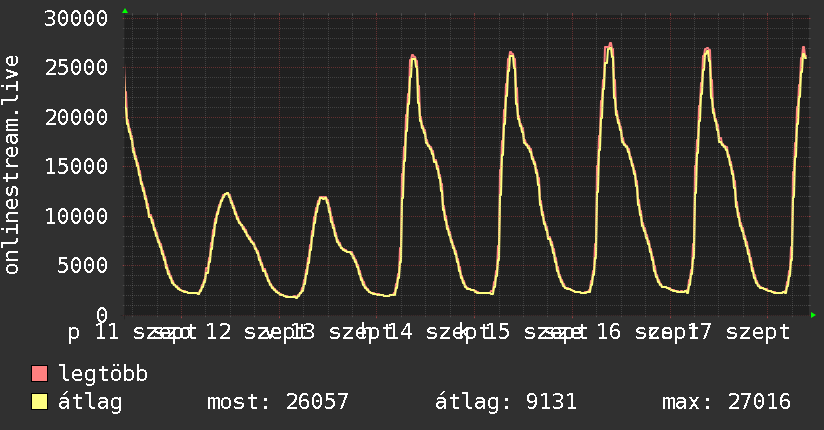Click the átlag: 9131 statistic
Image resolution: width=824 pixels, height=430 pixels.
click(x=506, y=402)
